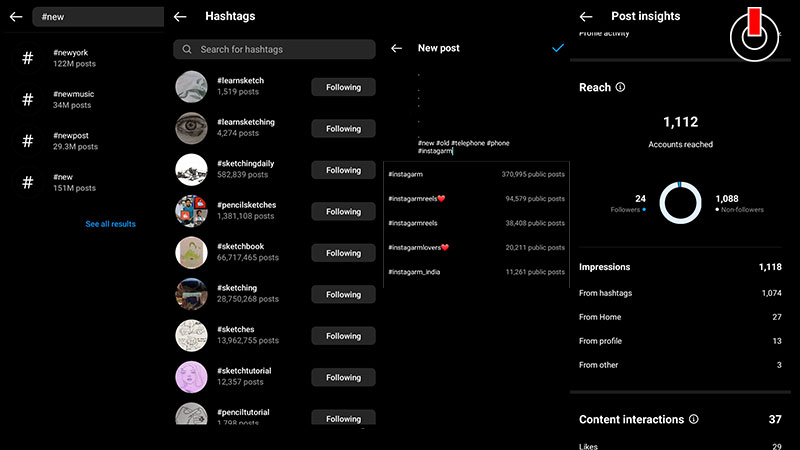Open #sketchtutorial purple thumbnail
This screenshot has height=450, width=800.
191,377
